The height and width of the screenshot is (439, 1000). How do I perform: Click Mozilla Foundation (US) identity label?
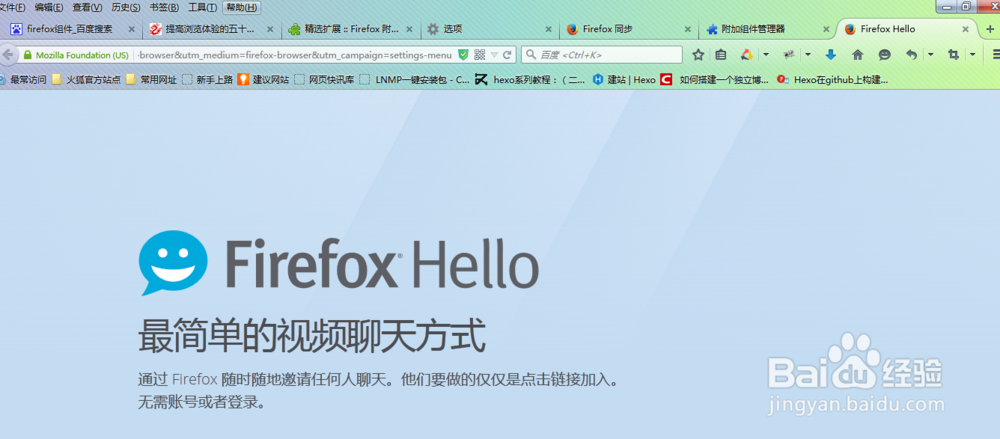tap(82, 56)
